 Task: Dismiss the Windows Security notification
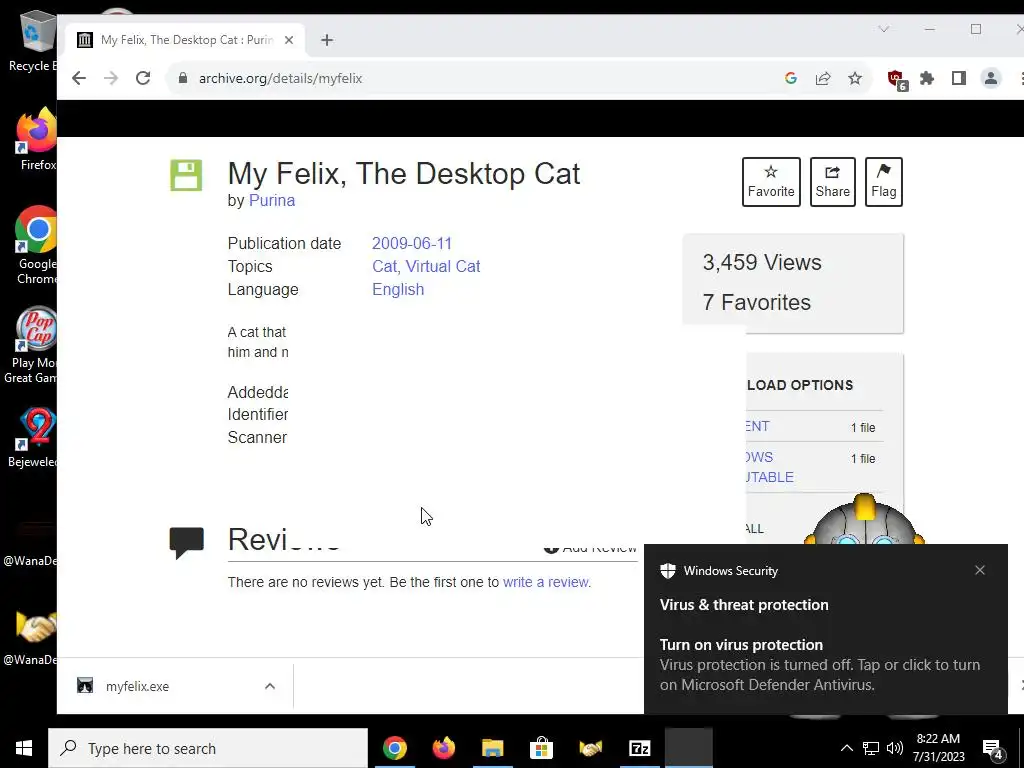pyautogui.click(x=980, y=570)
